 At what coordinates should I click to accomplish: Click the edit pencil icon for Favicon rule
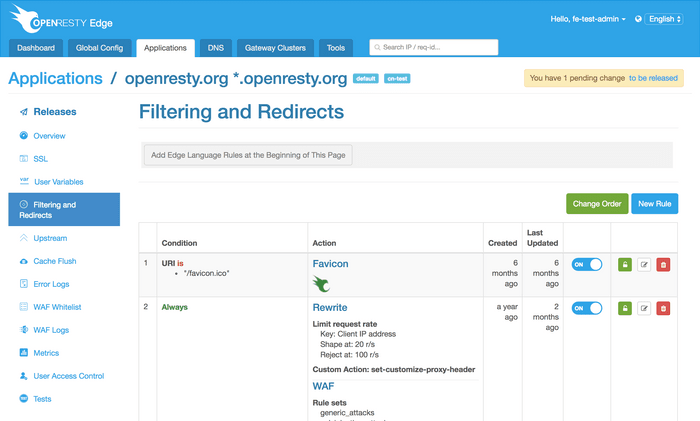click(644, 264)
